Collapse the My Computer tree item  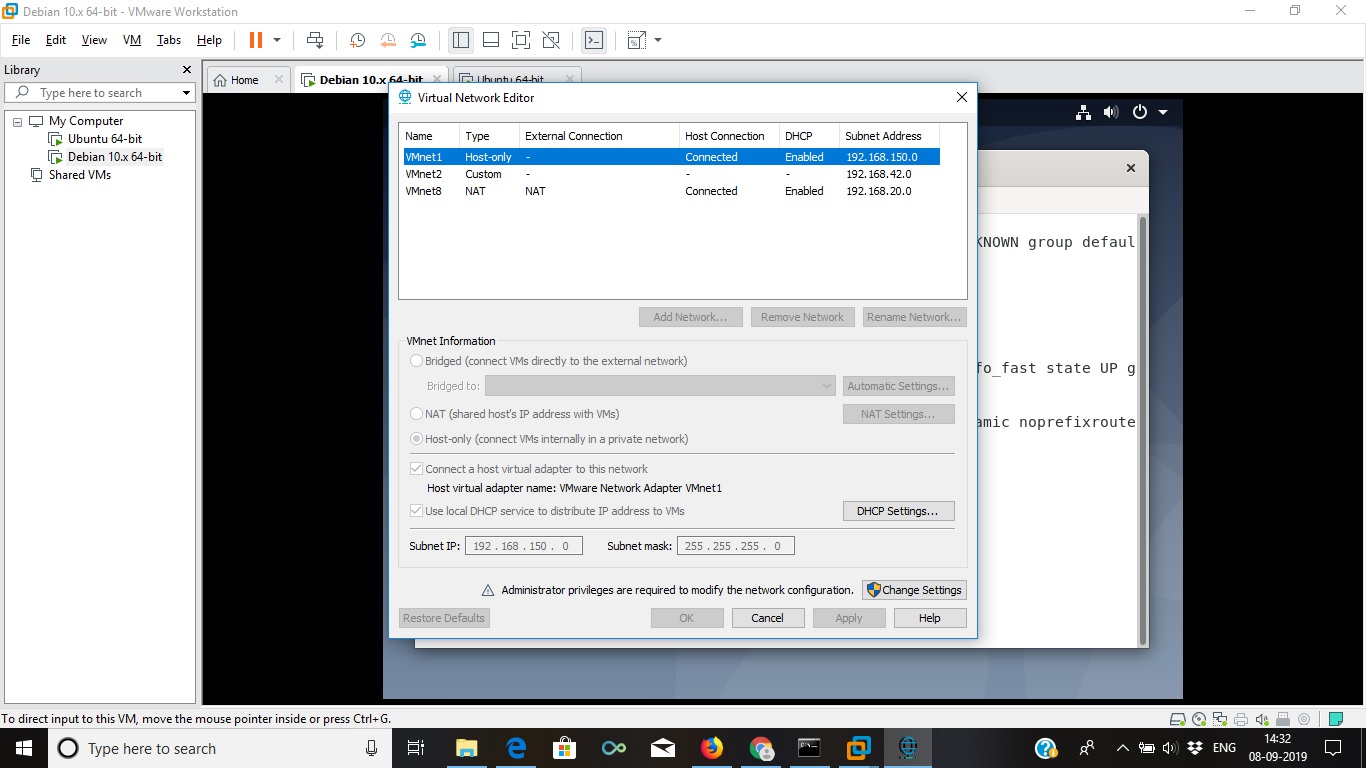[17, 120]
